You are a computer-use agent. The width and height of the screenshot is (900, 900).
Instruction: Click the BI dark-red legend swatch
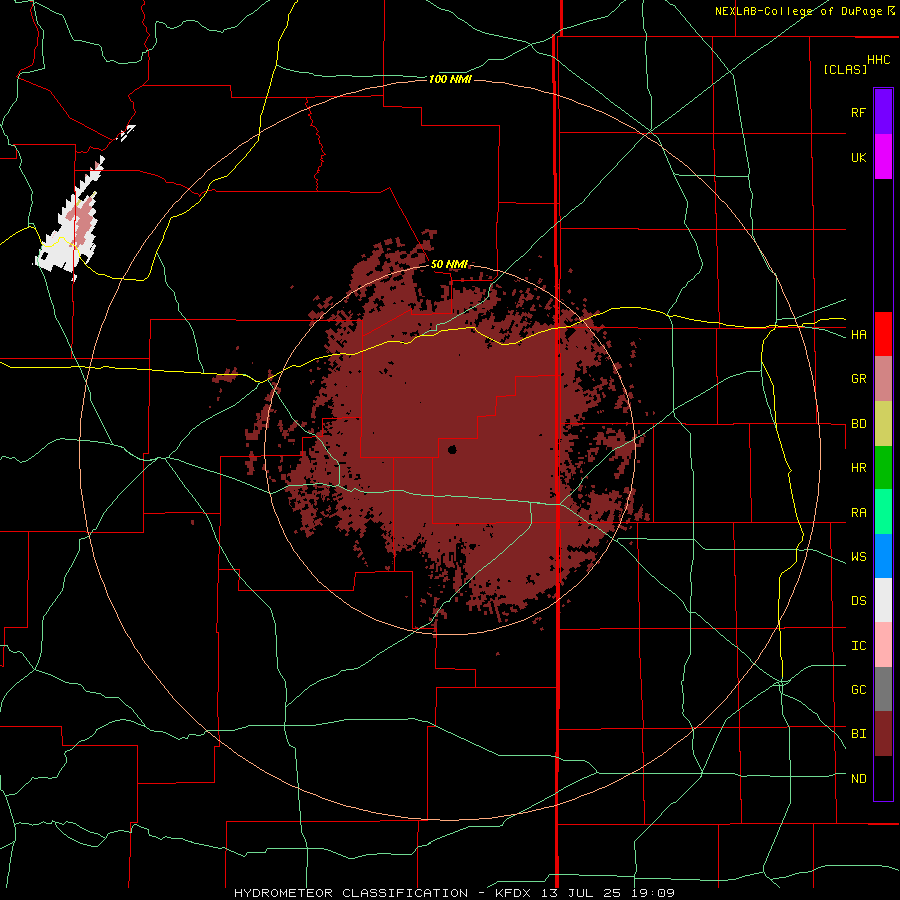coord(883,734)
